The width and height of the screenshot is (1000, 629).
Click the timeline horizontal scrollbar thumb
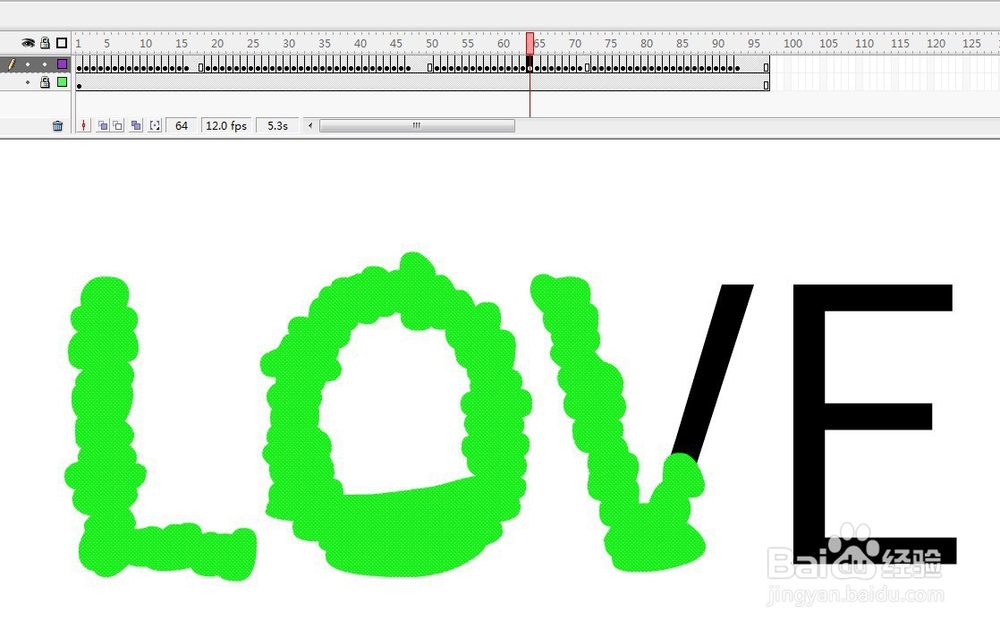[417, 126]
